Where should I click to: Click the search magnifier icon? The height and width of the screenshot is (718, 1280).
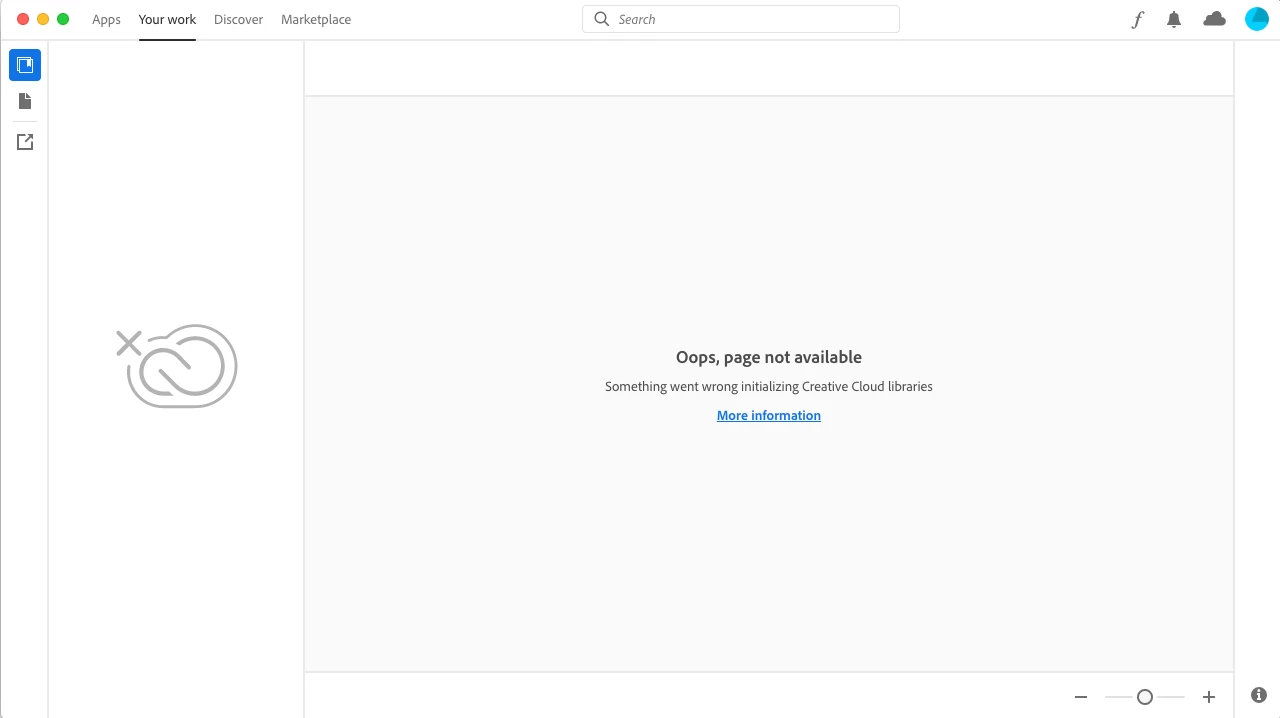(601, 19)
